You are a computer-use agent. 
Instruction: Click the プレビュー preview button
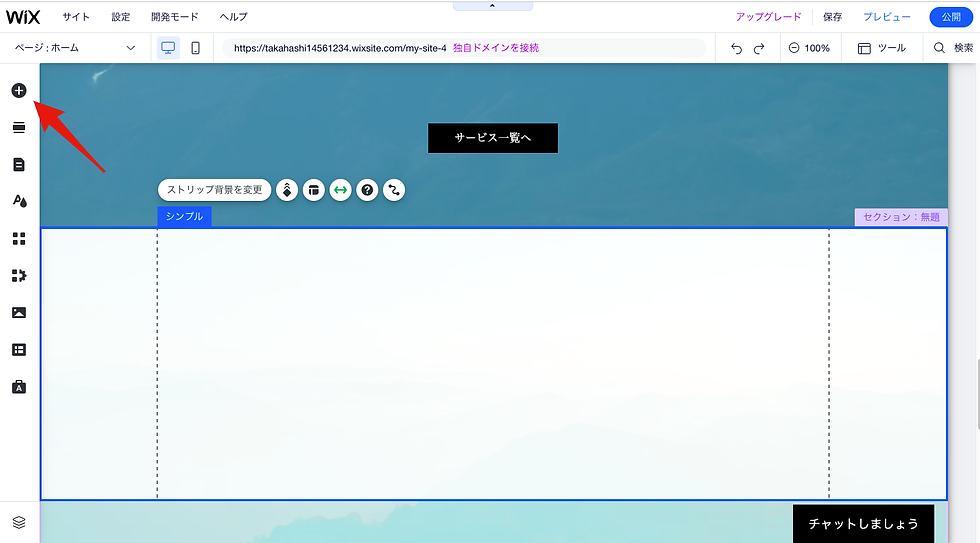tap(887, 17)
